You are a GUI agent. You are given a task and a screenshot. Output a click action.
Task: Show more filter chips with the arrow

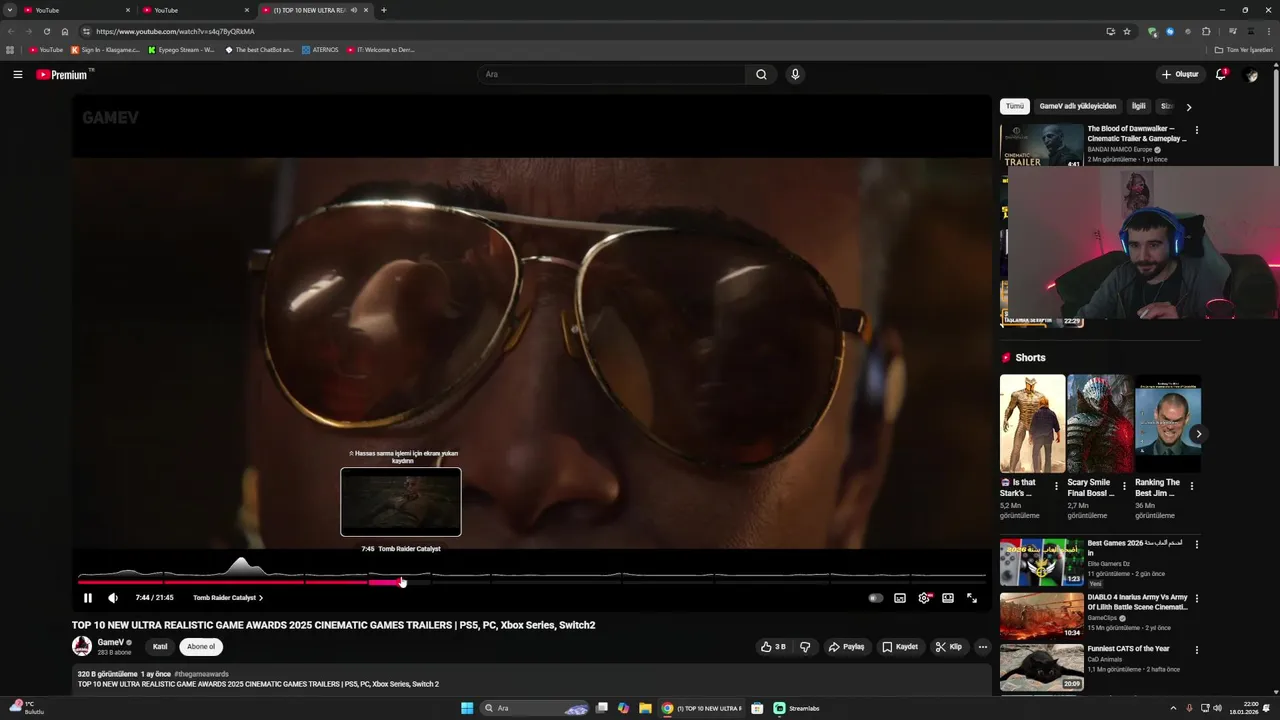1189,107
